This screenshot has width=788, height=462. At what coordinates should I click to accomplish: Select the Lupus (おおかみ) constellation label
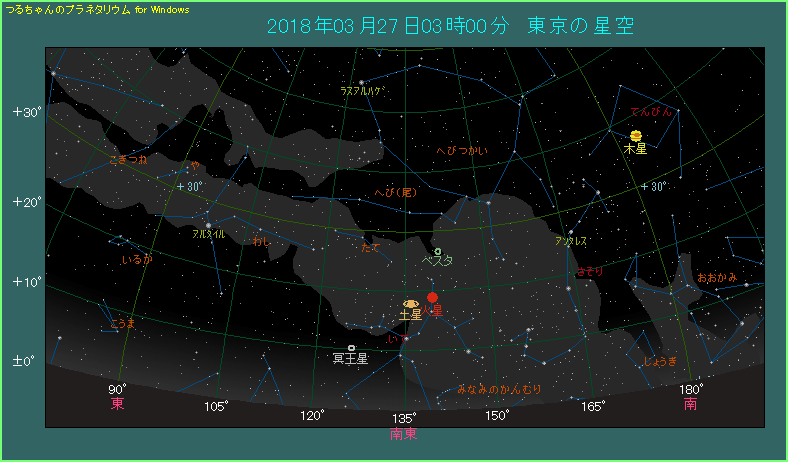pos(717,276)
